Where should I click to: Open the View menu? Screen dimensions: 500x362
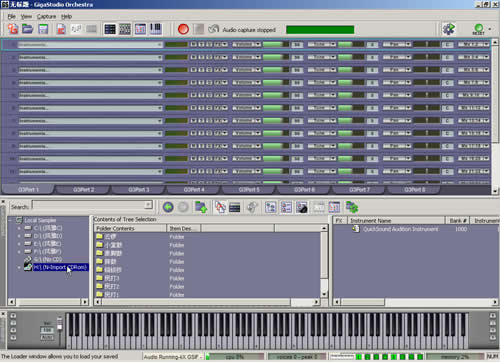click(26, 16)
